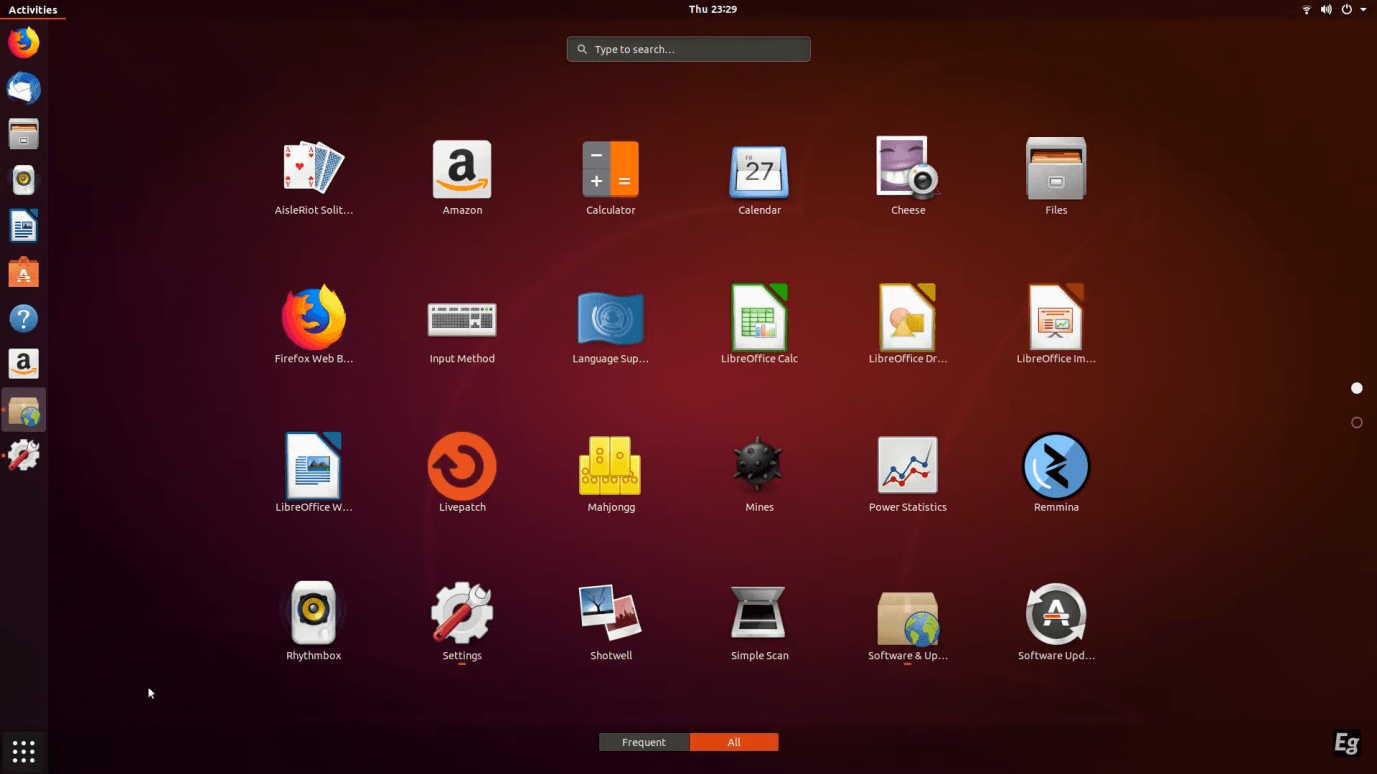Go to the second app page indicator
Screen dimensions: 1377x774
(1357, 422)
